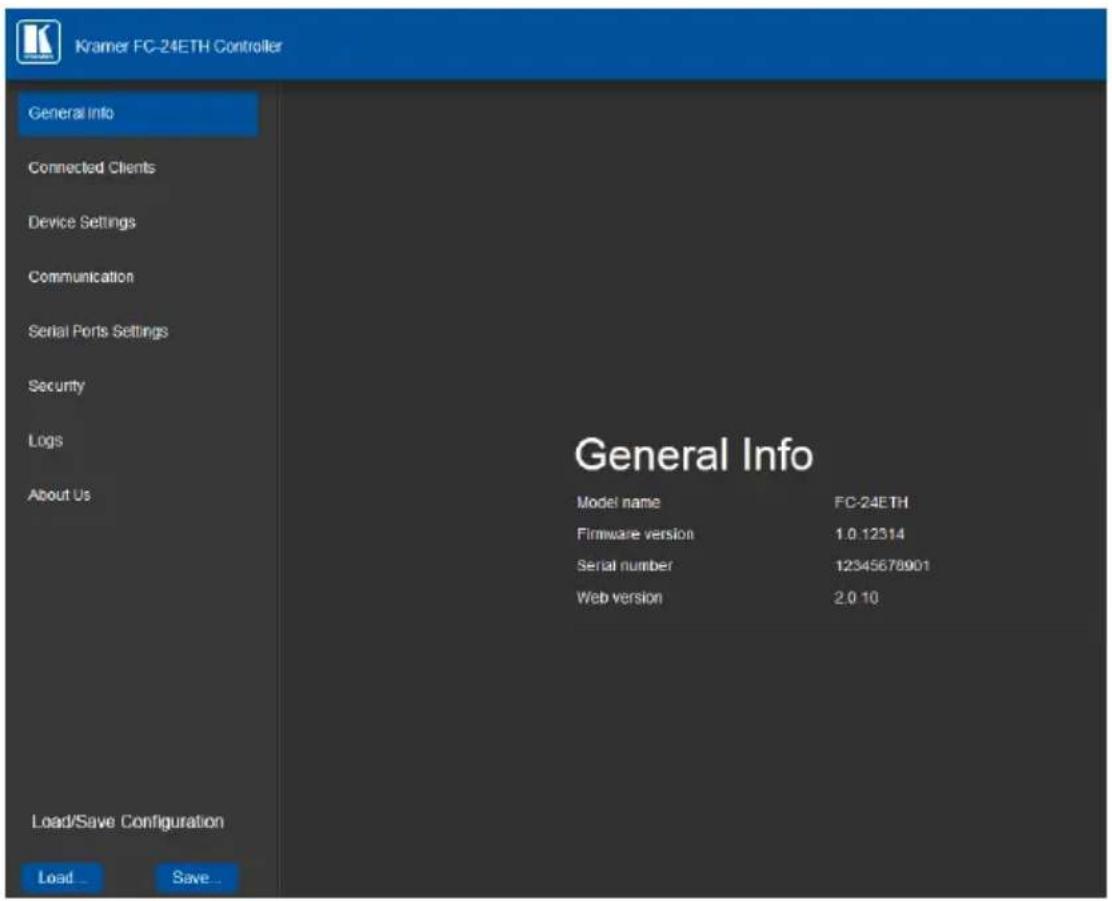This screenshot has height=901, width=1112.
Task: Click the Load/Save Configuration label
Action: click(128, 822)
